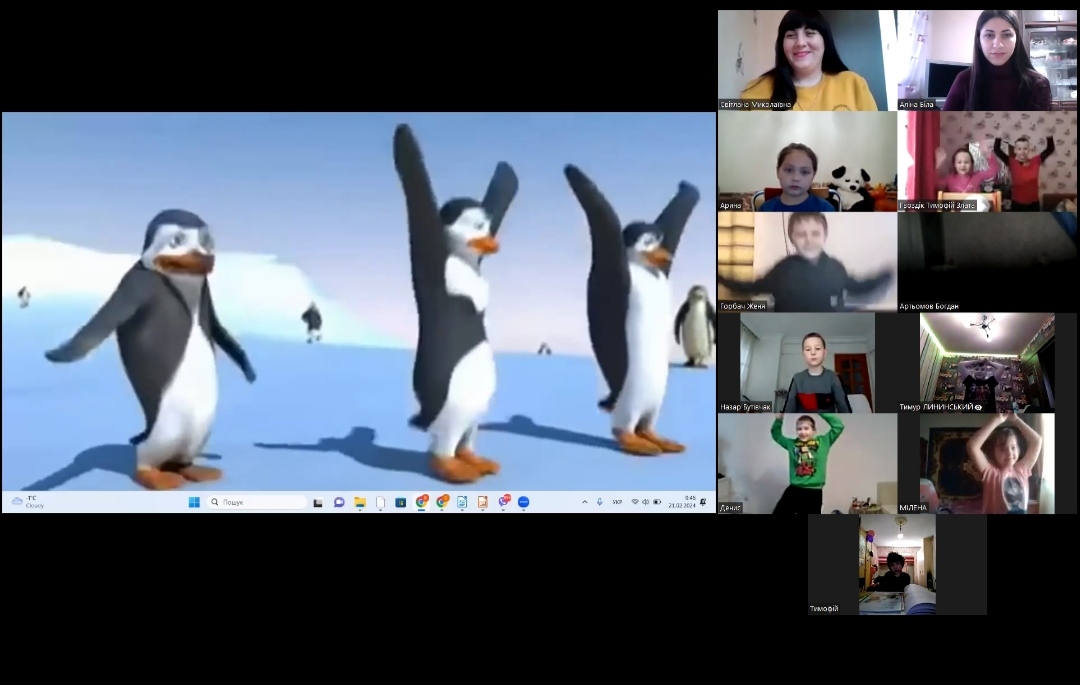This screenshot has width=1080, height=685.
Task: Open the Viber icon with red badge
Action: [x=503, y=502]
